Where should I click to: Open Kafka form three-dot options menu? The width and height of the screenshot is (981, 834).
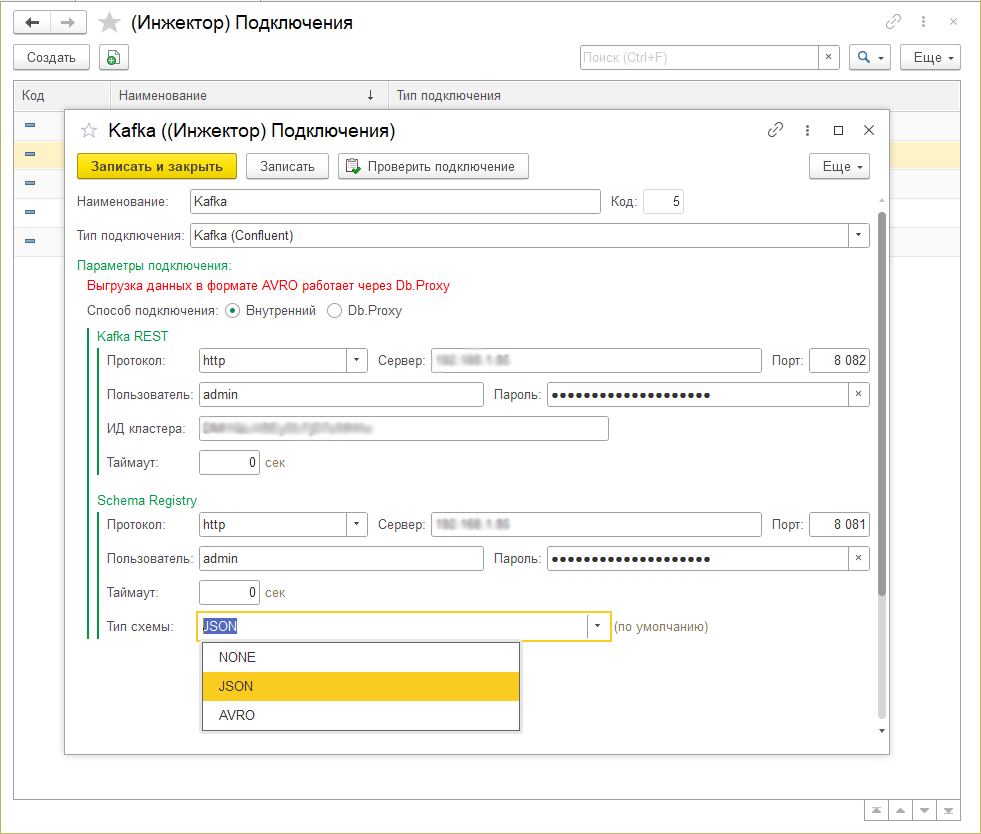tap(807, 130)
